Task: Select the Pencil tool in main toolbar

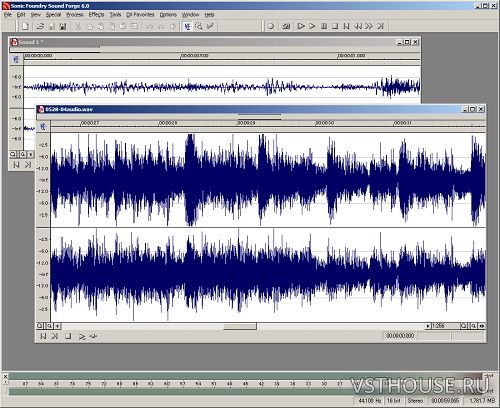Action: tap(210, 26)
